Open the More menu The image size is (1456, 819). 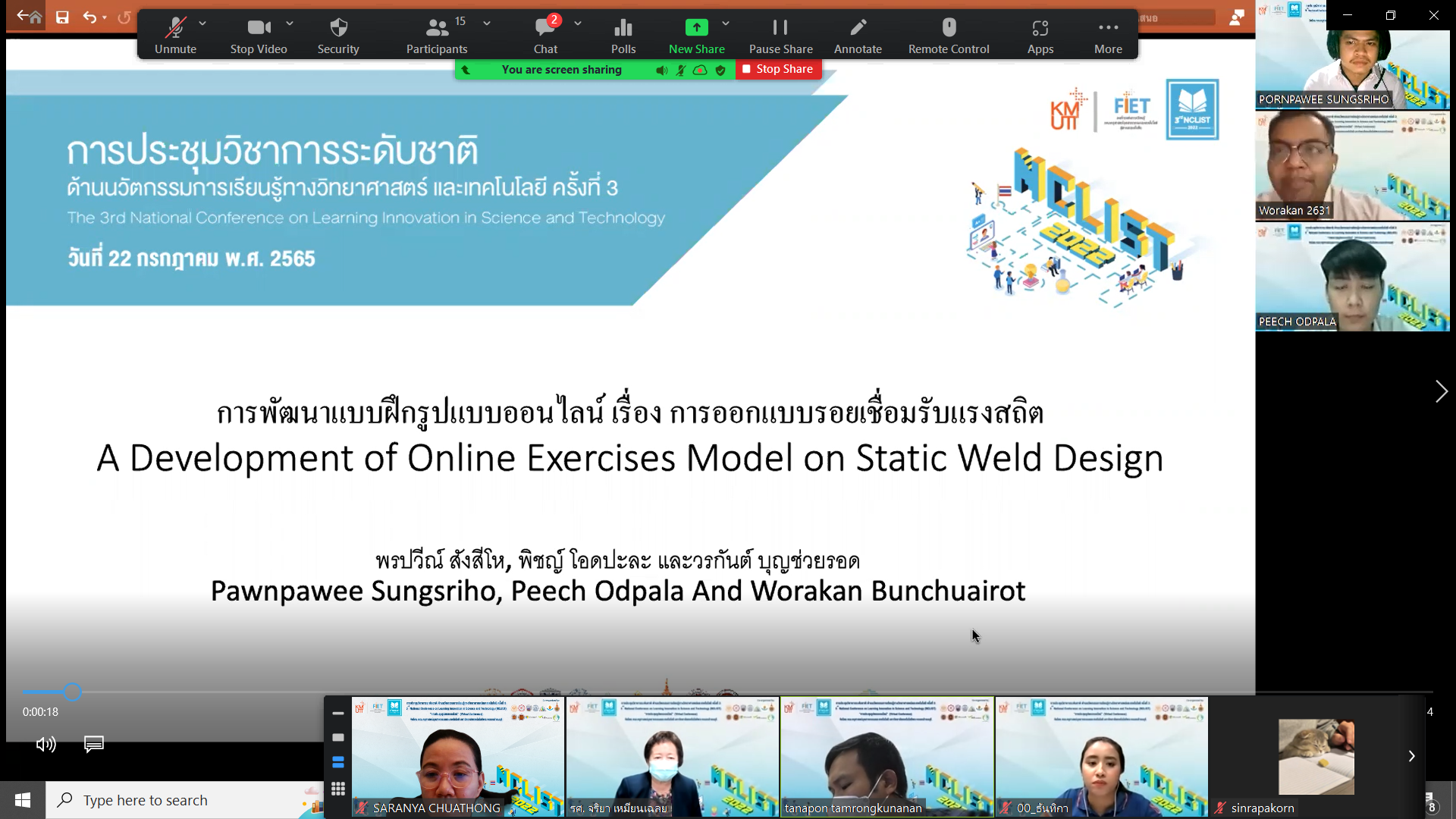(x=1108, y=35)
